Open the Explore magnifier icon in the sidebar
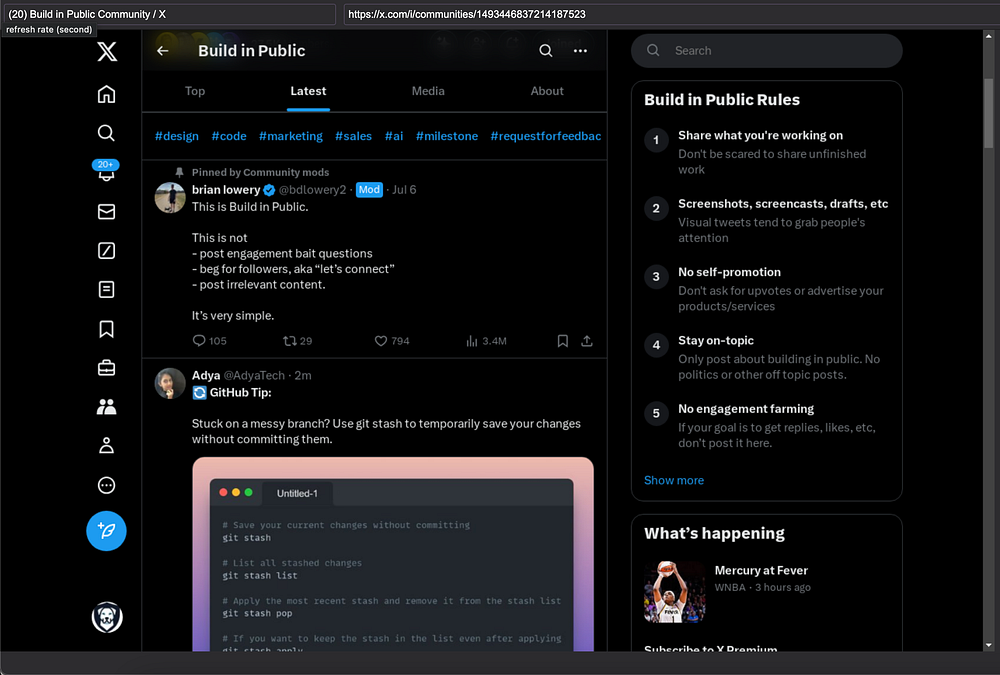Screen dimensions: 1000x675 tap(107, 133)
